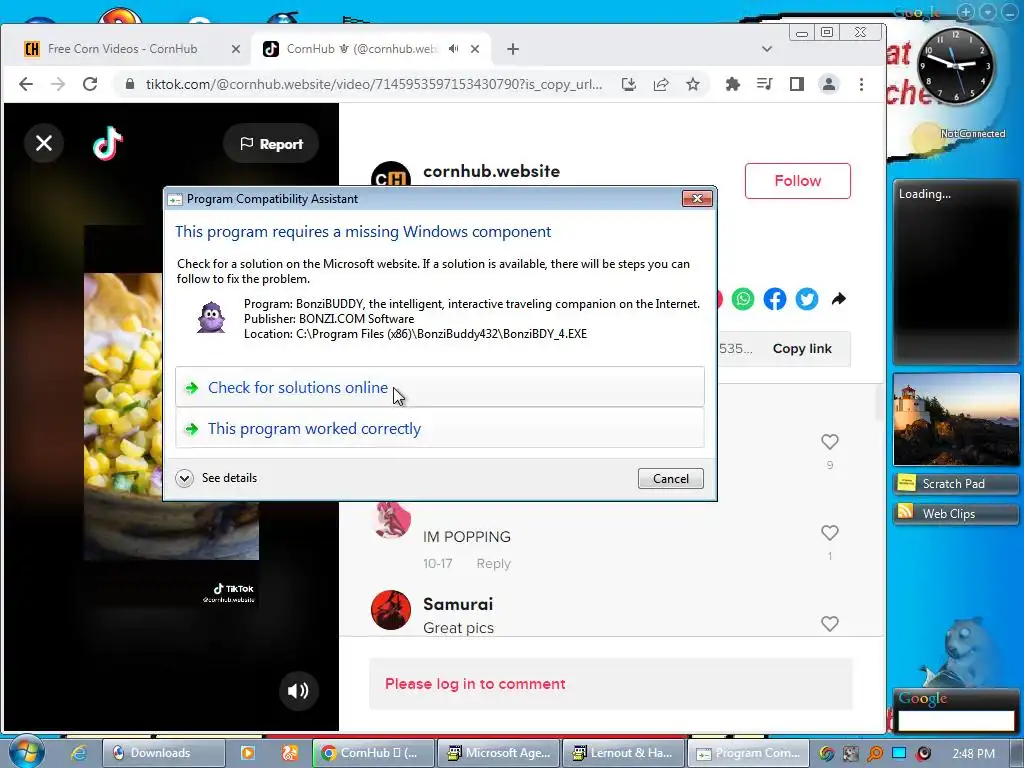Open the Chrome three-dot menu

tap(861, 84)
